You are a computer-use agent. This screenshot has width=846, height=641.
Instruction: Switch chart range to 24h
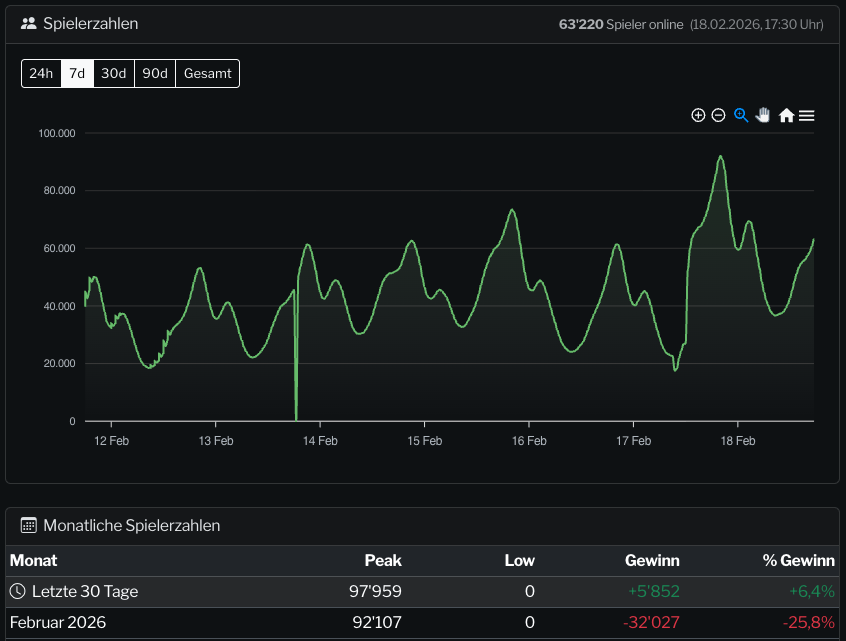pyautogui.click(x=41, y=73)
